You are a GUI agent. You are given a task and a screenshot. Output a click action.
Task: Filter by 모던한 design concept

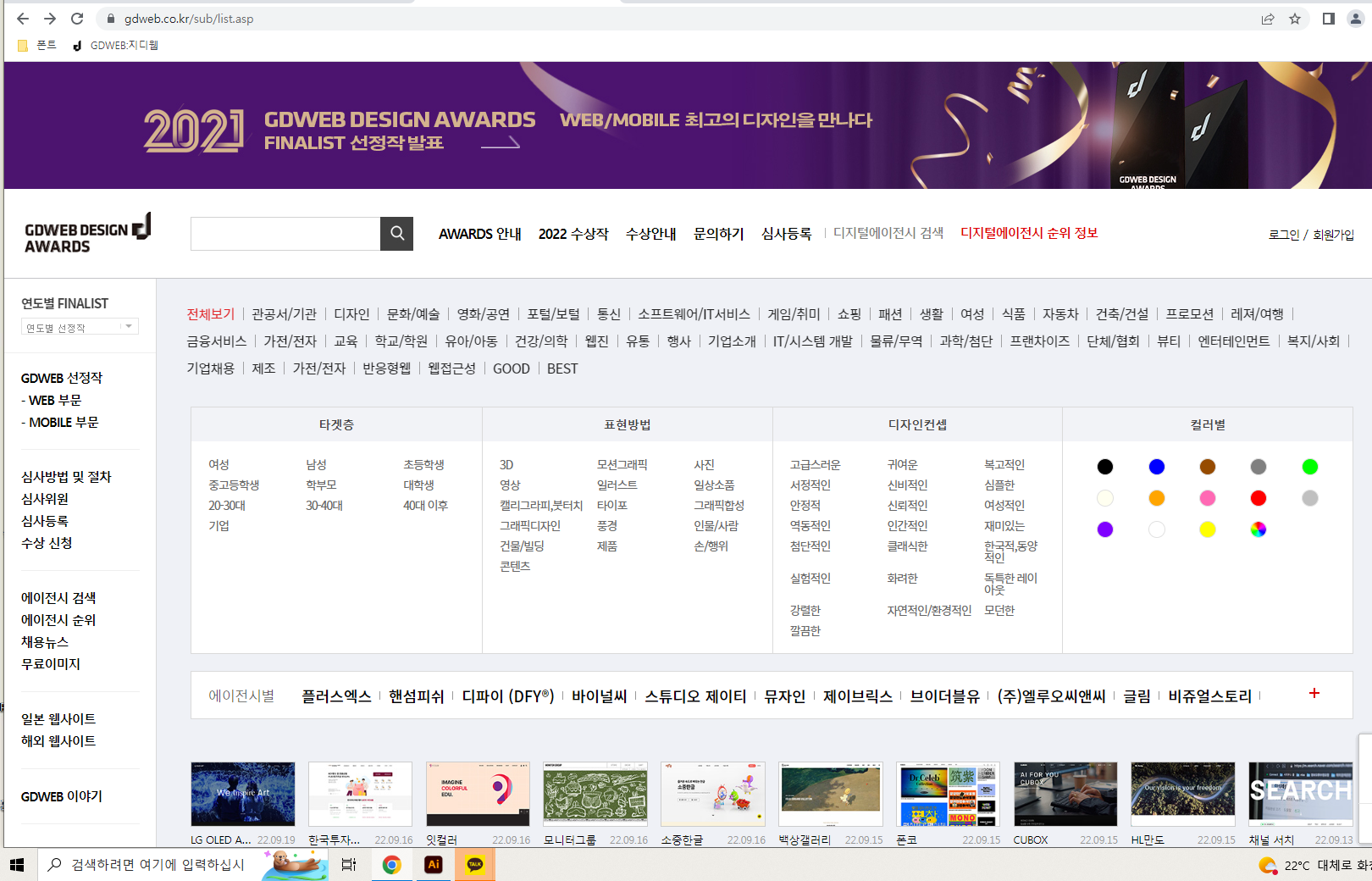999,611
